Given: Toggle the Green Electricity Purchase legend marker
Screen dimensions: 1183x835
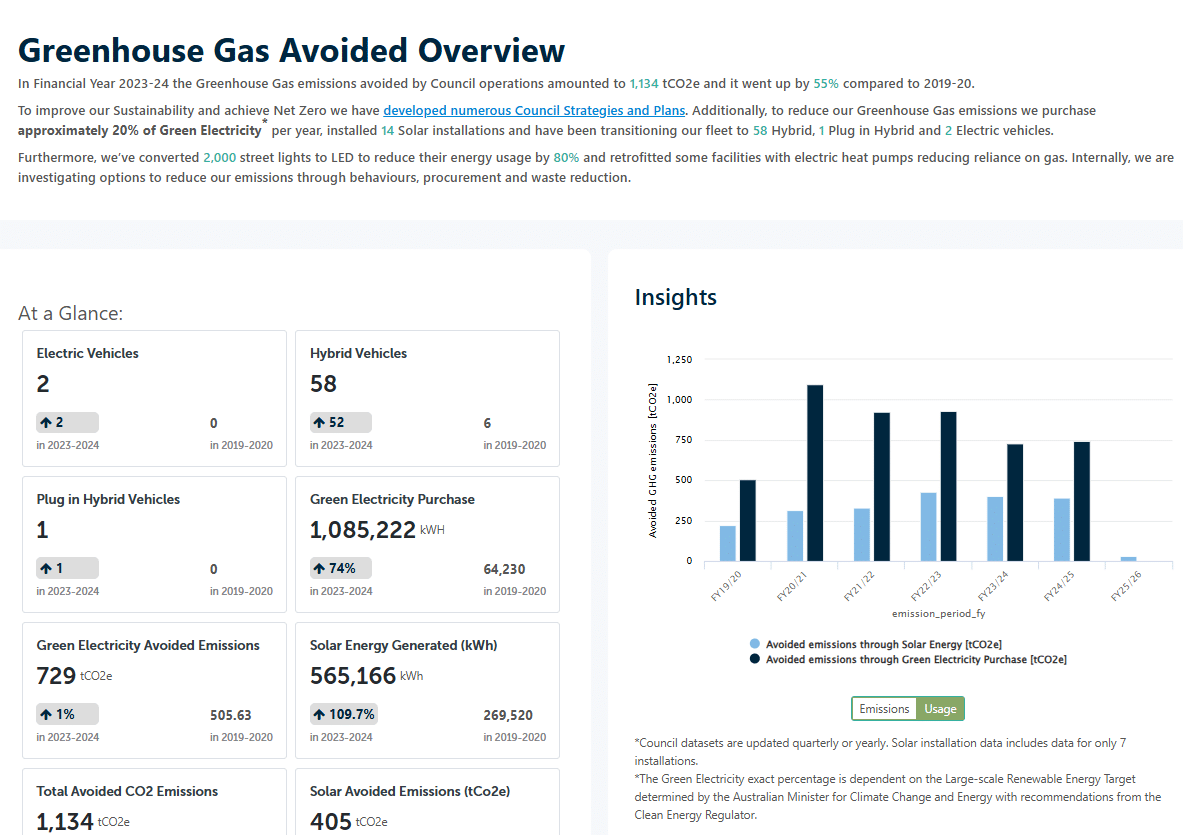Looking at the screenshot, I should [x=755, y=659].
